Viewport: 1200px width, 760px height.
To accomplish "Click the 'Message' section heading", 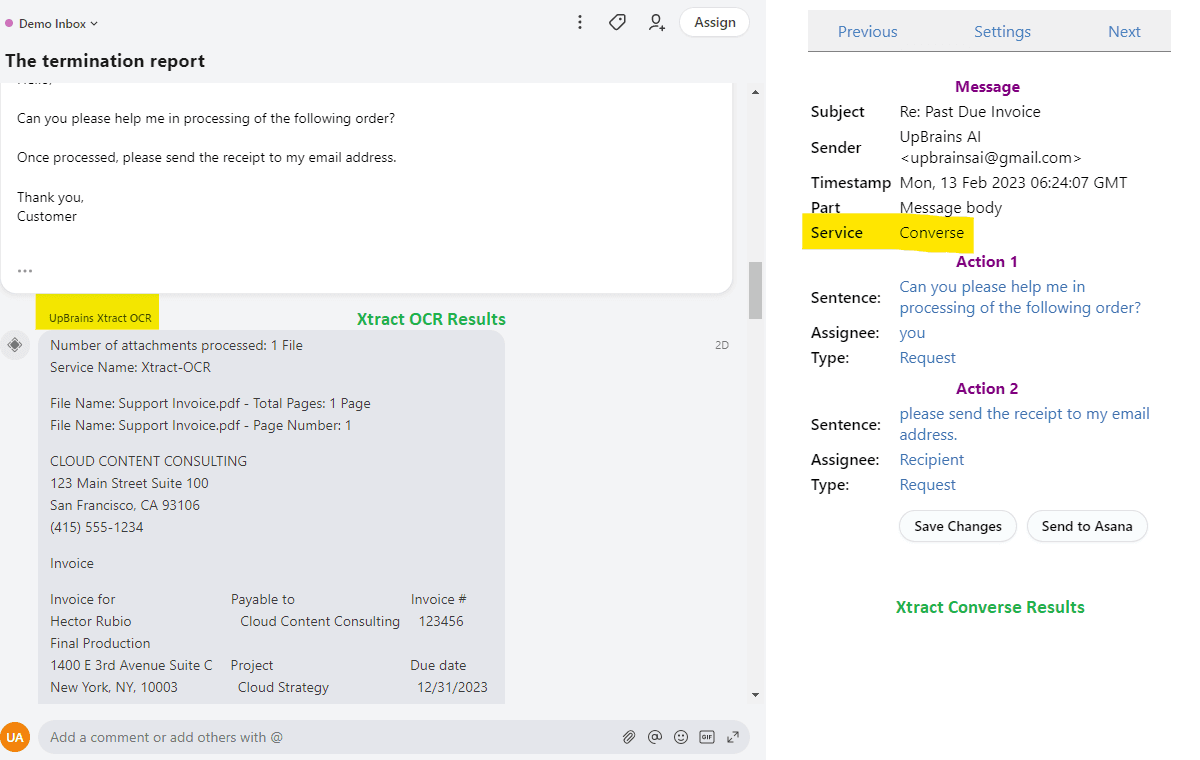I will click(987, 87).
